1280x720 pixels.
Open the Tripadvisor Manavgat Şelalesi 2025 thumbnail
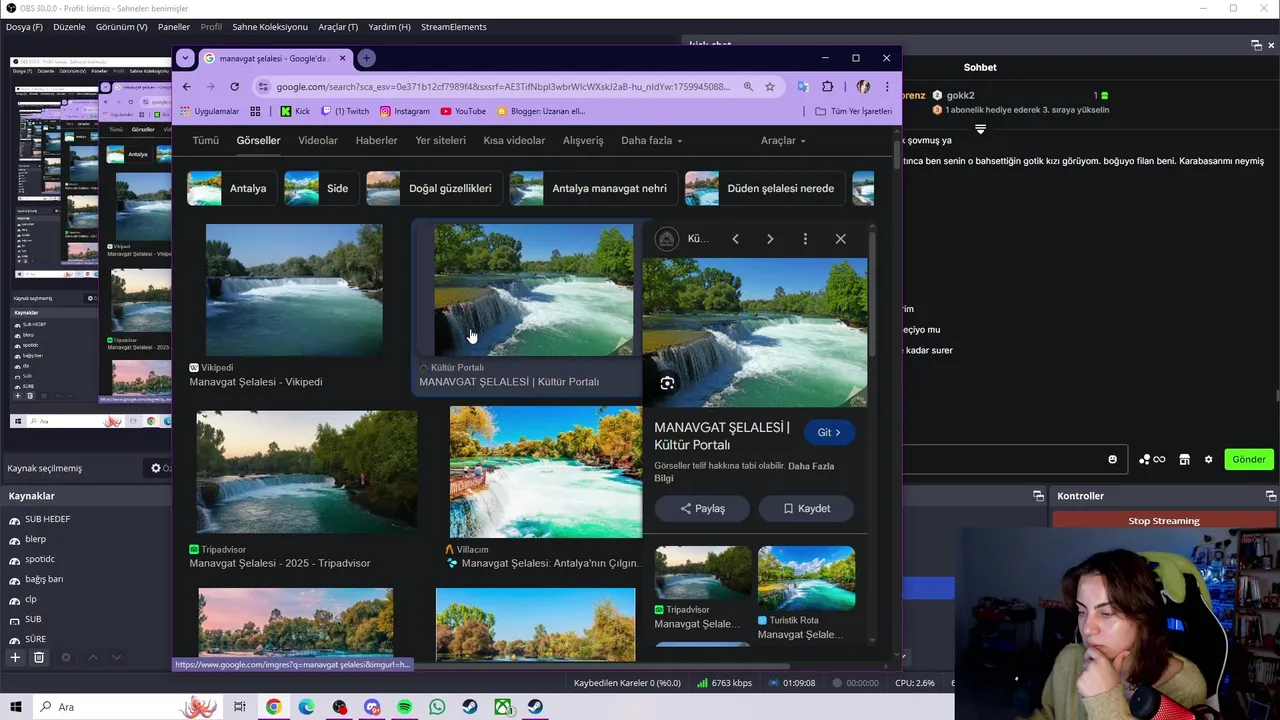(307, 471)
